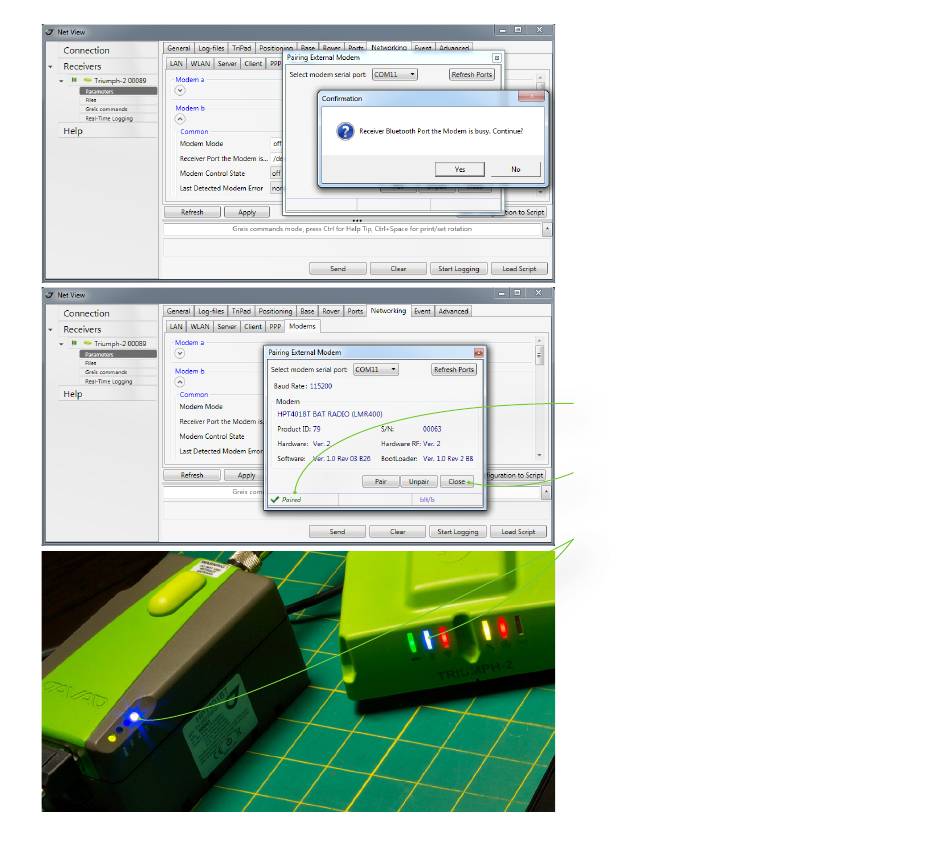The height and width of the screenshot is (844, 950).
Task: Collapse the Triumph-2 00089 node in the lower window
Action: [x=61, y=344]
